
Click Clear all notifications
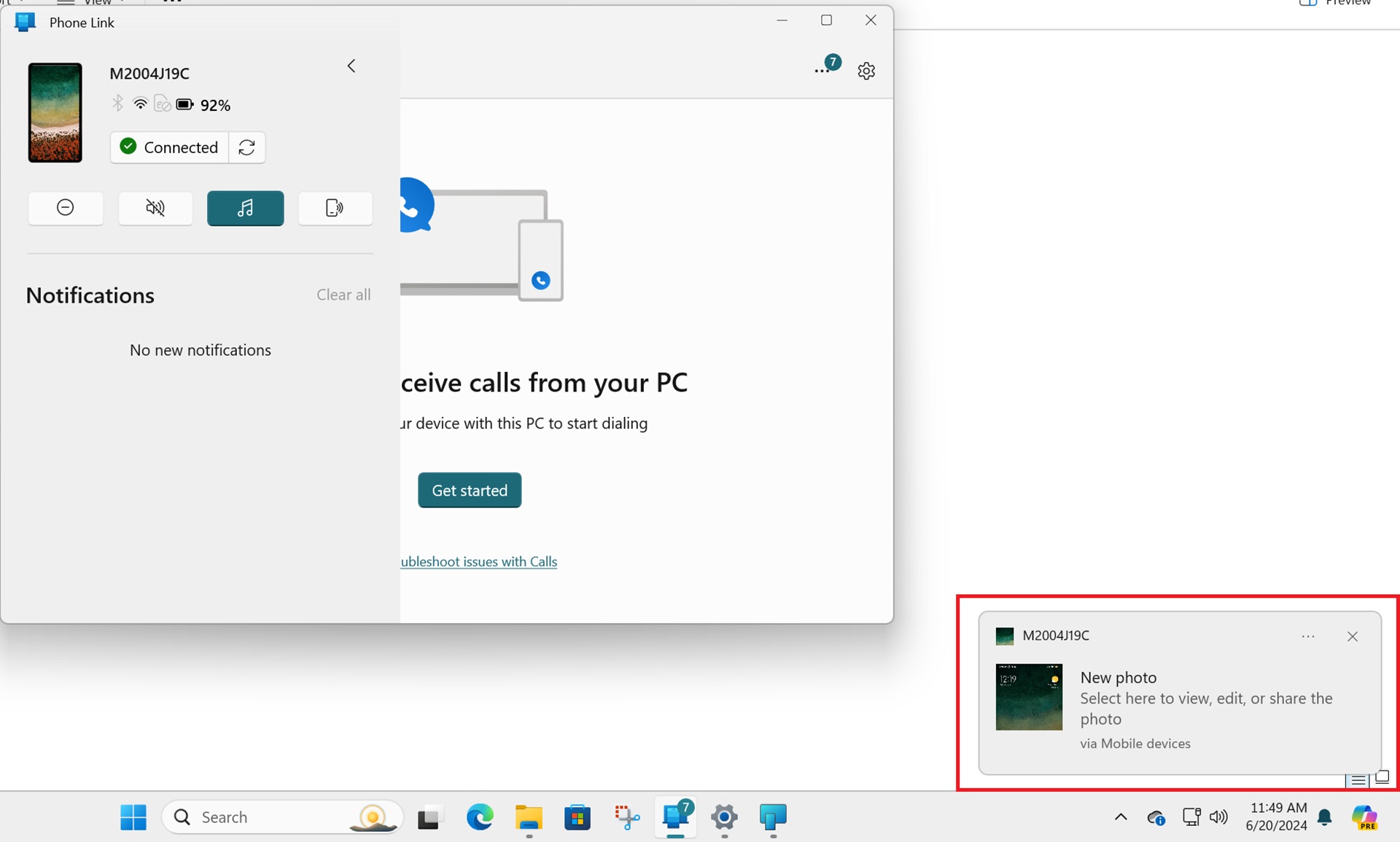pyautogui.click(x=343, y=295)
